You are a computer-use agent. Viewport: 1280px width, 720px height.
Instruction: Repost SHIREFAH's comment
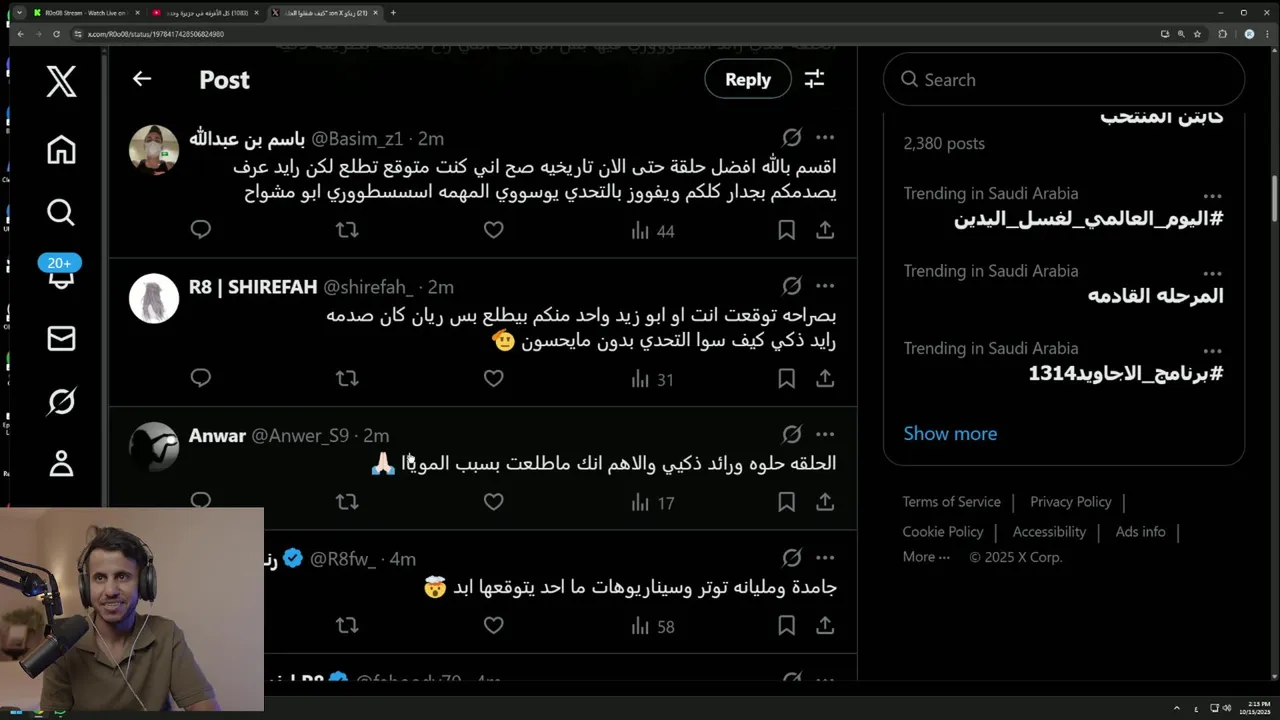347,378
